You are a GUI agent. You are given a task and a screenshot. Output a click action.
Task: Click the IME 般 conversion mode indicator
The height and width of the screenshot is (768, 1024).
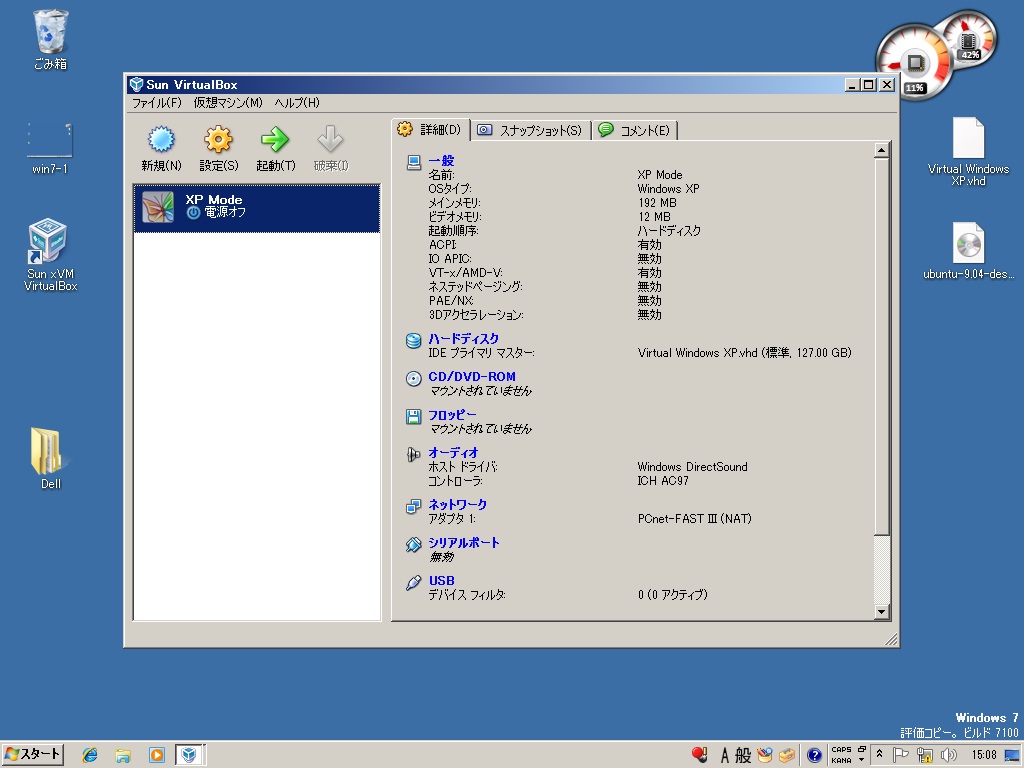pyautogui.click(x=743, y=756)
